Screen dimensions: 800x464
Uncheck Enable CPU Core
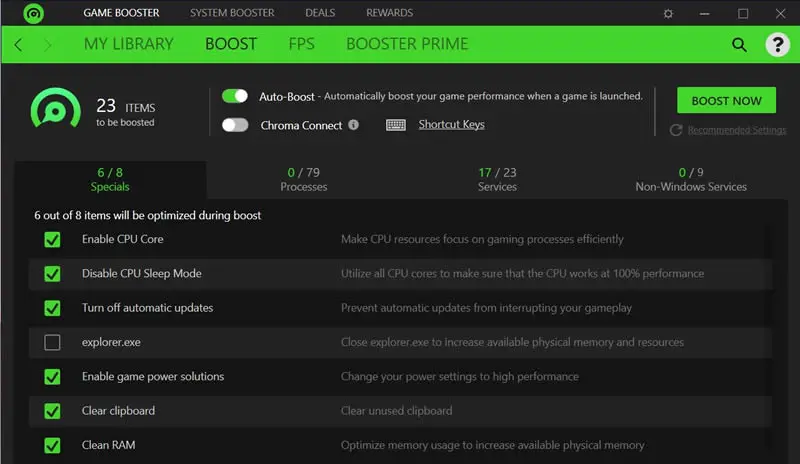(52, 239)
